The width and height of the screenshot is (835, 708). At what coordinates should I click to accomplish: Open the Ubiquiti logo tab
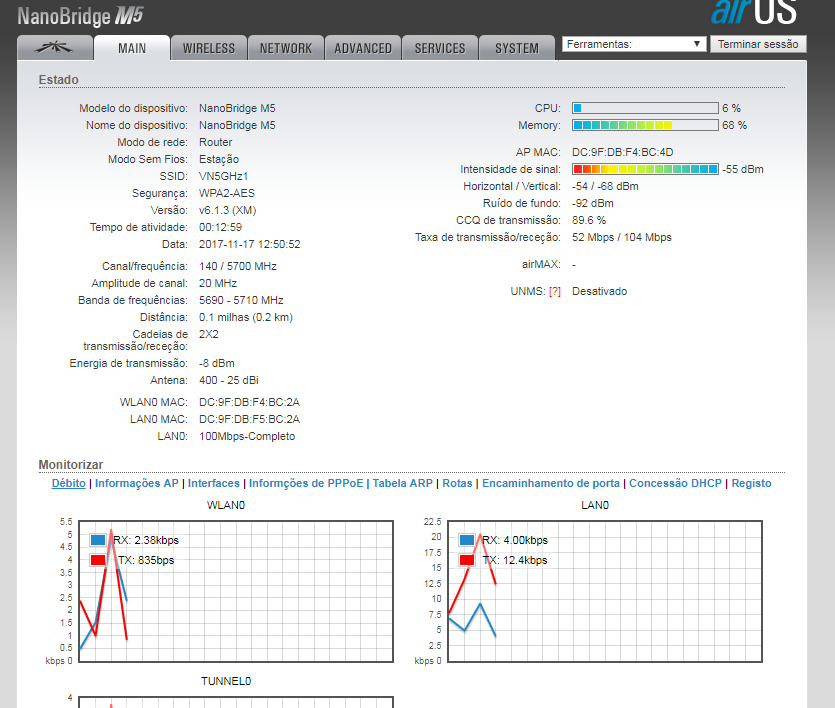(x=55, y=48)
